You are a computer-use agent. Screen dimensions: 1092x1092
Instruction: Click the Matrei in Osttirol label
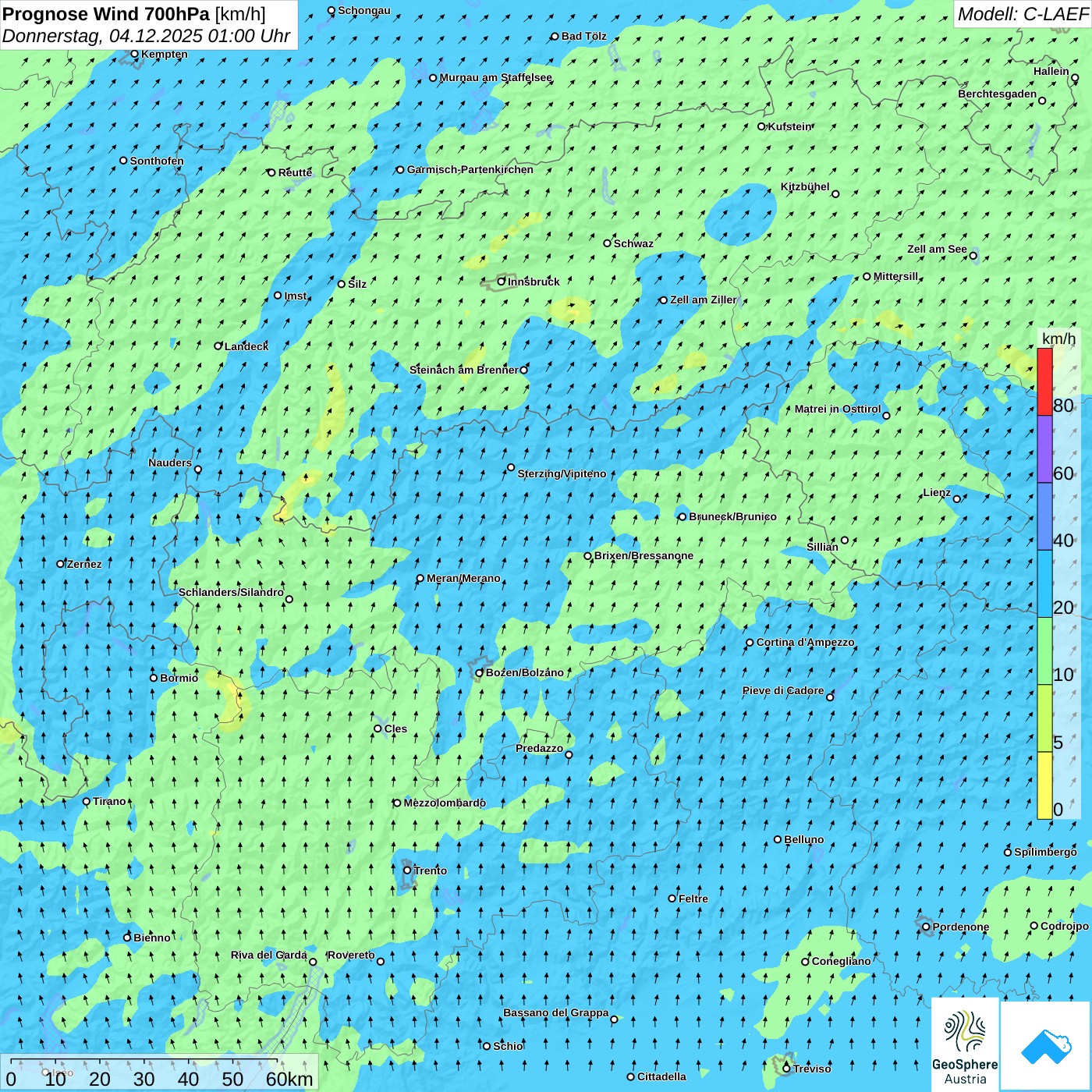(838, 409)
